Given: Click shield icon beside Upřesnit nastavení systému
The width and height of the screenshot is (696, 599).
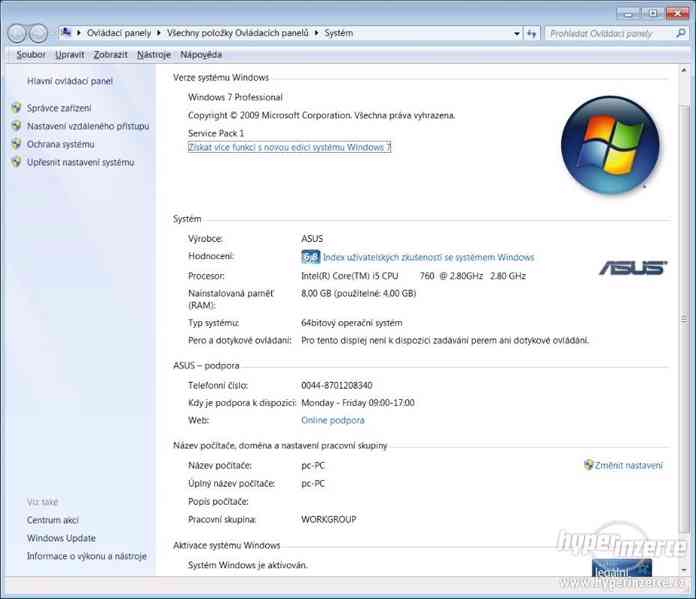Looking at the screenshot, I should (x=16, y=162).
